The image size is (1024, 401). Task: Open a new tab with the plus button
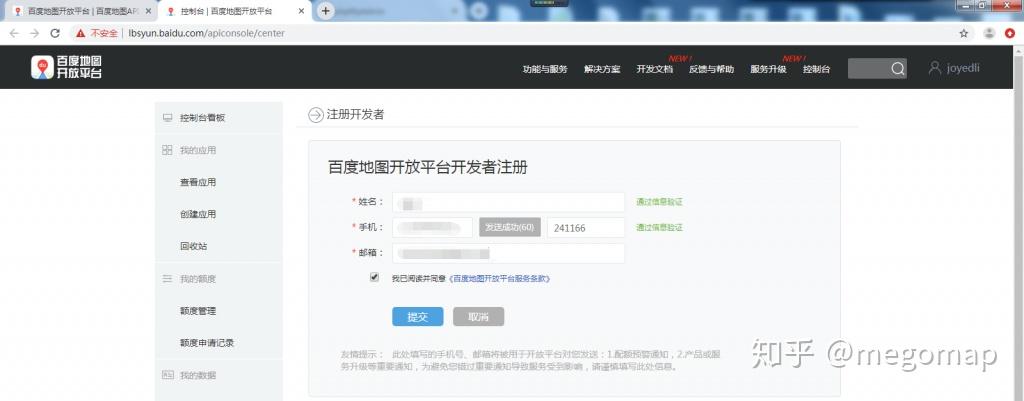pyautogui.click(x=325, y=11)
